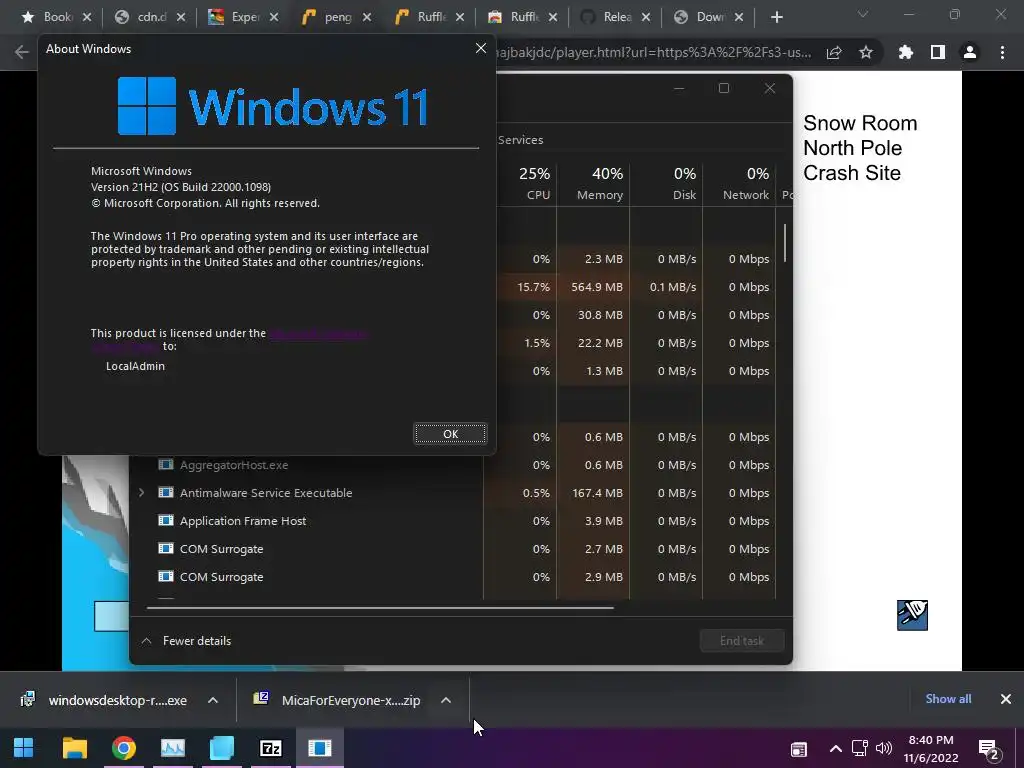Open clock showing 8:40 PM
The image size is (1024, 768).
tap(931, 748)
